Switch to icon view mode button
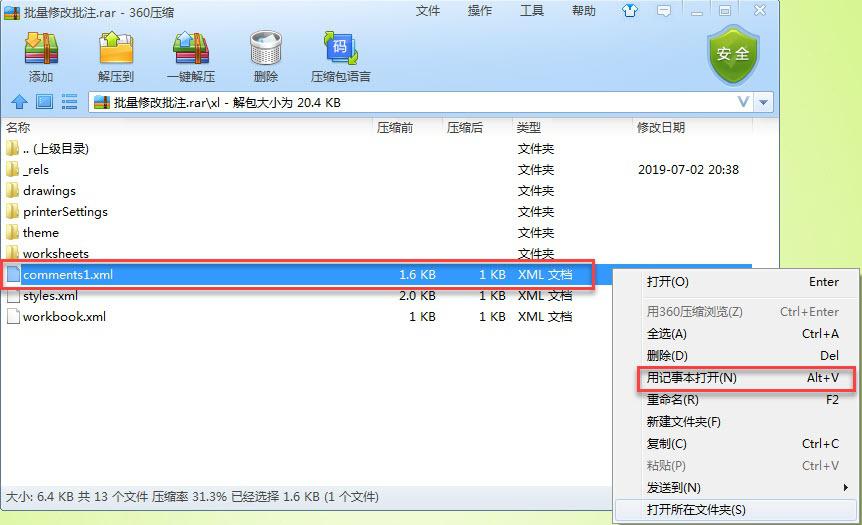This screenshot has height=525, width=862. coord(45,102)
